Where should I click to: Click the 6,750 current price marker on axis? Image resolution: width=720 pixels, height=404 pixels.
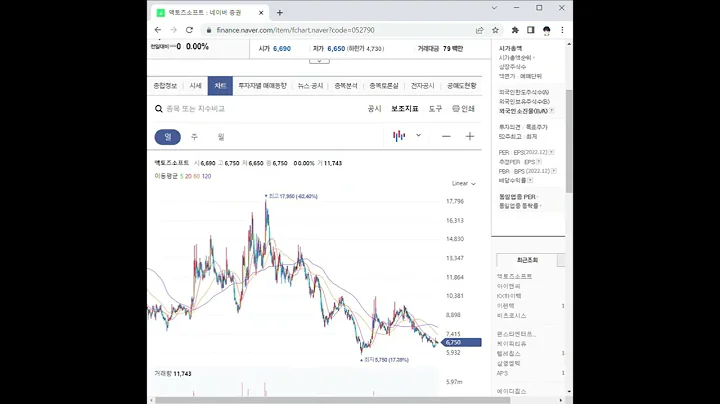[461, 342]
